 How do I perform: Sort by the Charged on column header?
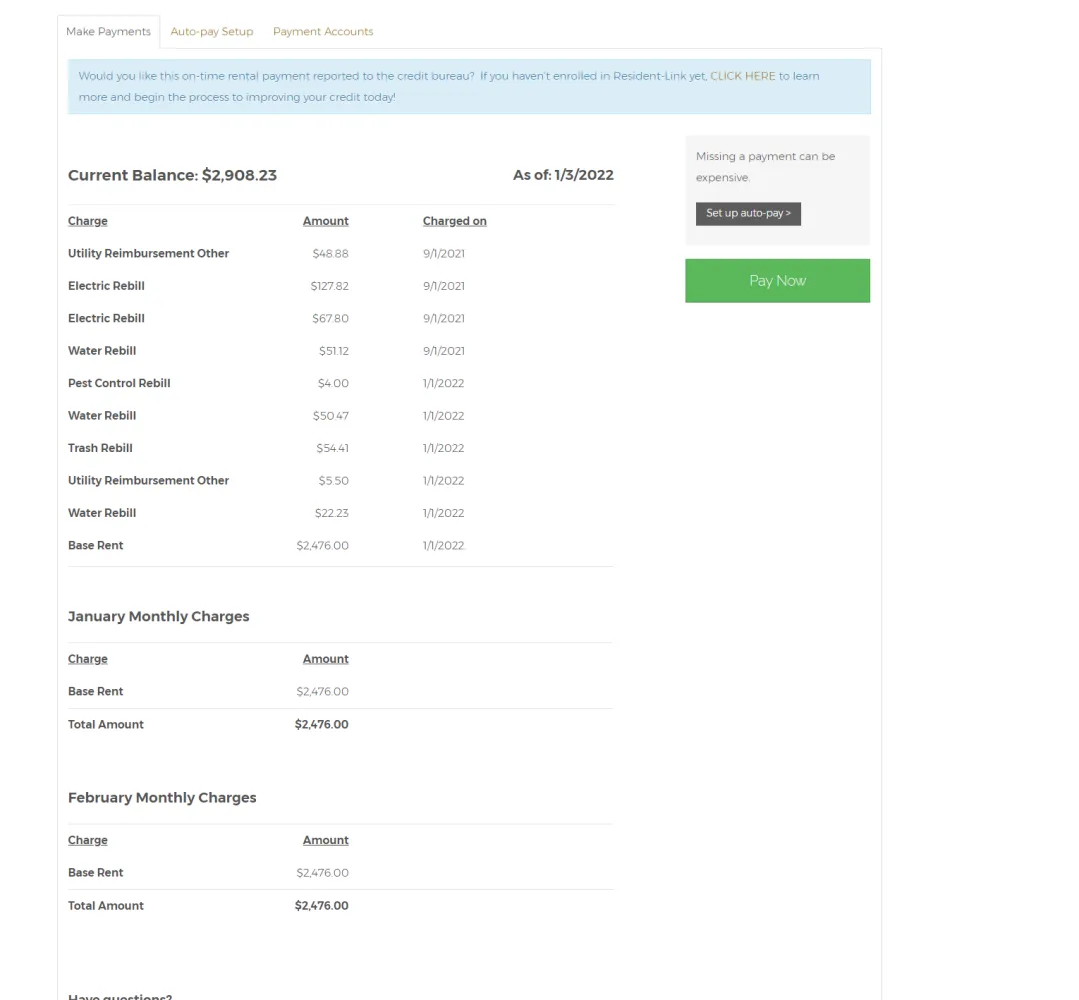[x=454, y=221]
